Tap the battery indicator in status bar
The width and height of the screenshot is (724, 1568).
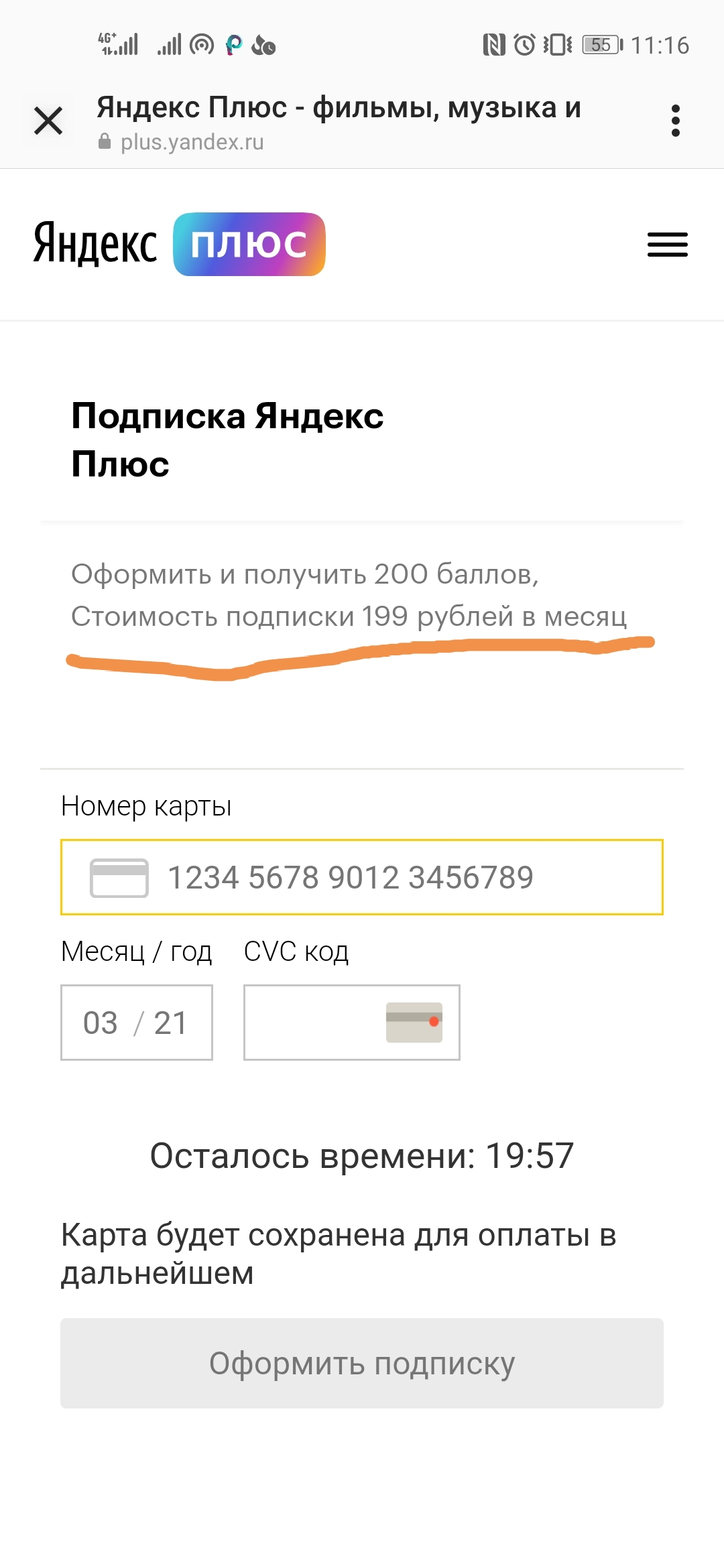coord(602,45)
